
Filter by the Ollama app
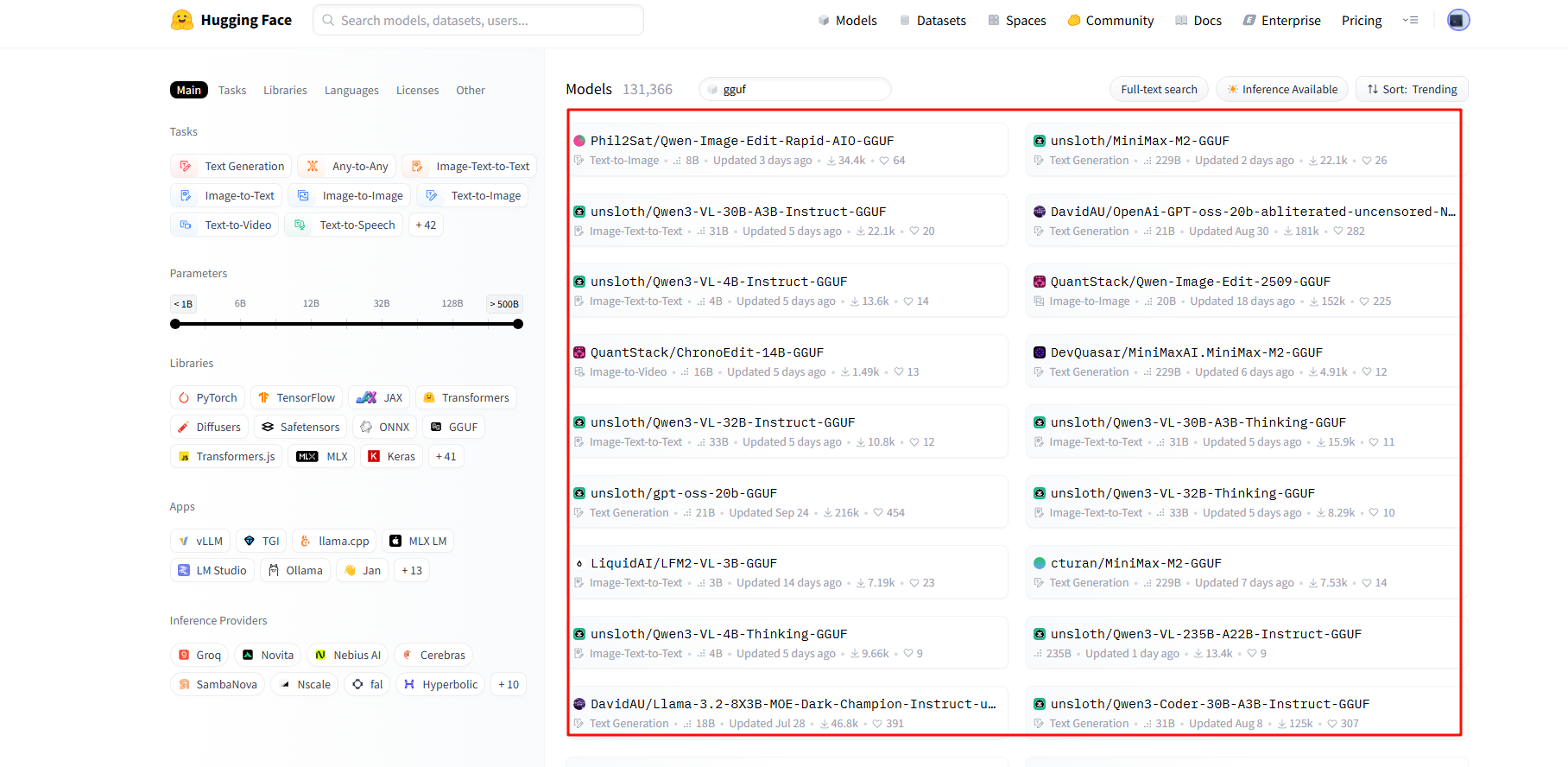(x=295, y=571)
